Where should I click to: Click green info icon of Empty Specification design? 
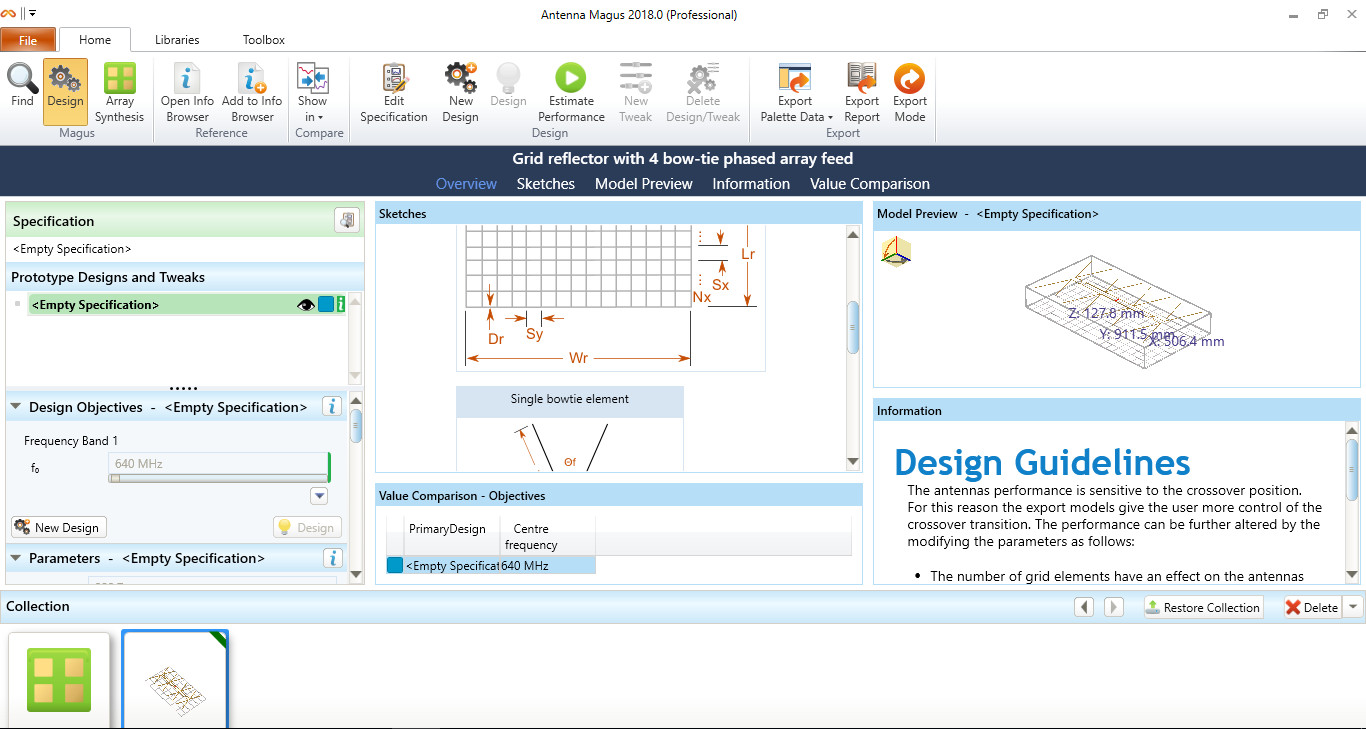coord(341,305)
